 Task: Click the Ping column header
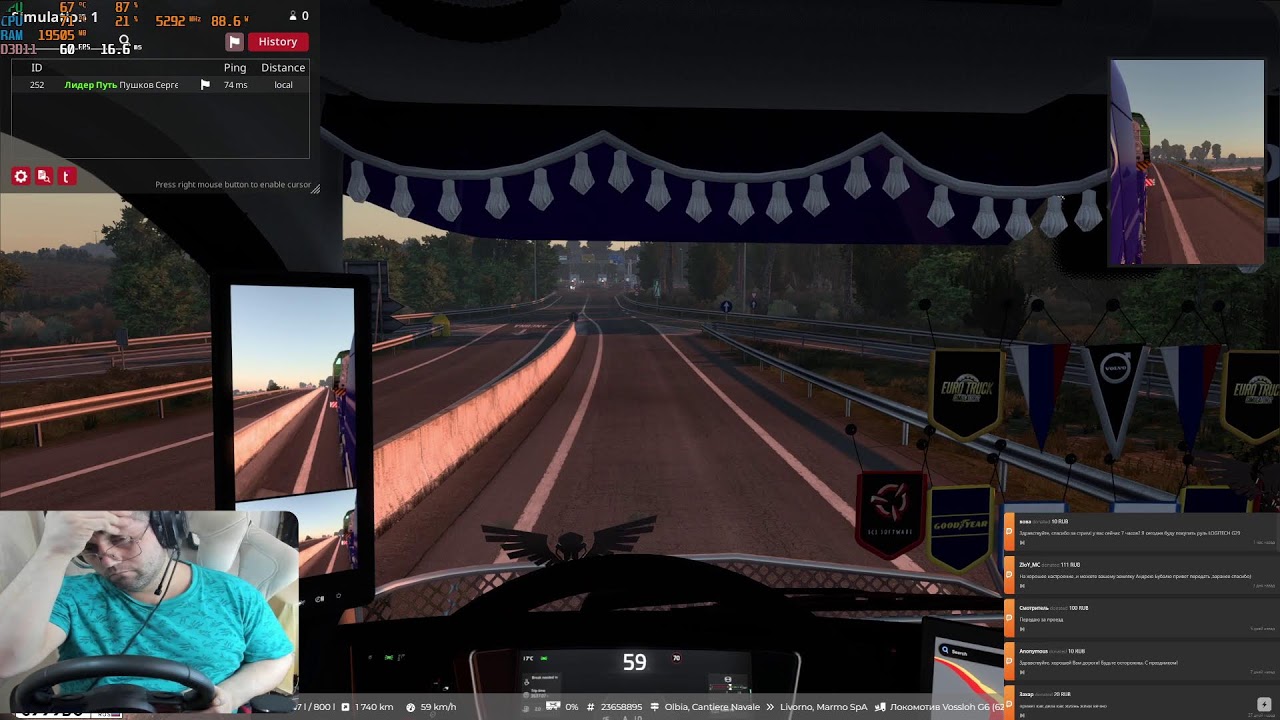(235, 68)
